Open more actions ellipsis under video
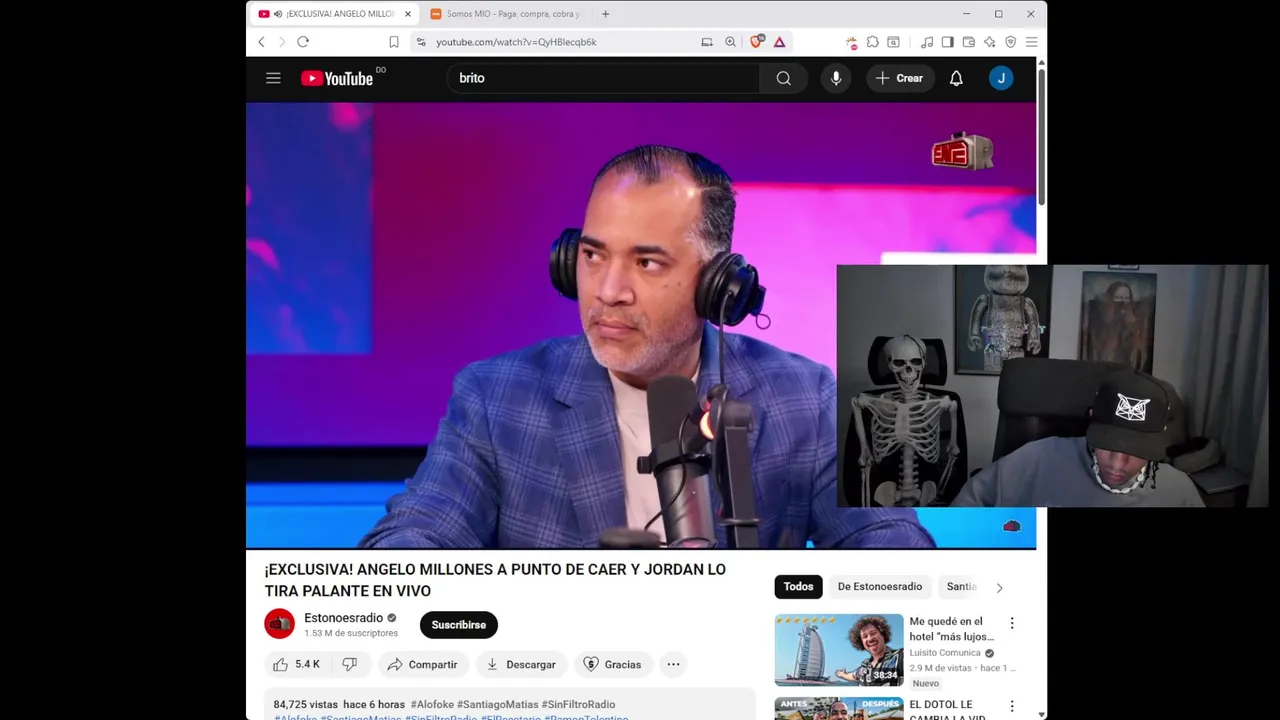The image size is (1280, 720). [x=673, y=664]
